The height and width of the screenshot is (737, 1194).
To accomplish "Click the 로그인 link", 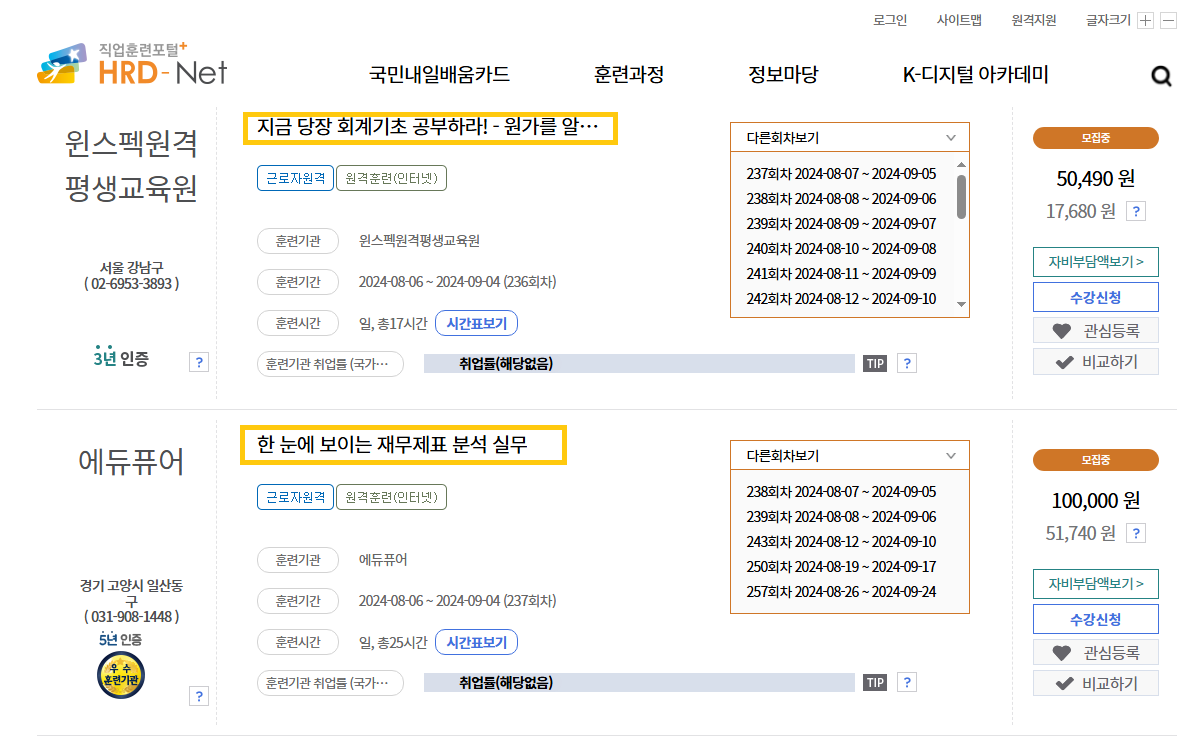I will coord(889,21).
